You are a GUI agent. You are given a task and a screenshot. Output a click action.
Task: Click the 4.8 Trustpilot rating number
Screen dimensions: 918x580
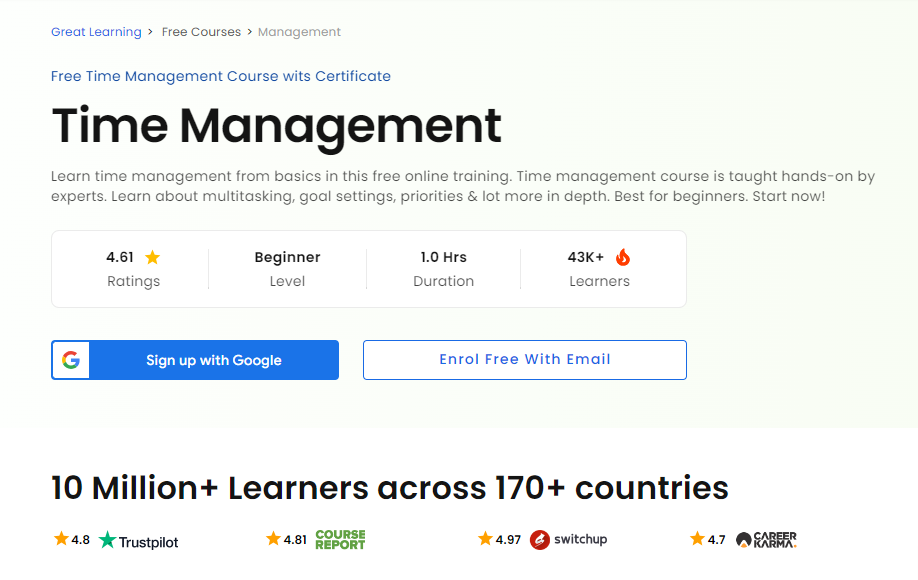(81, 540)
